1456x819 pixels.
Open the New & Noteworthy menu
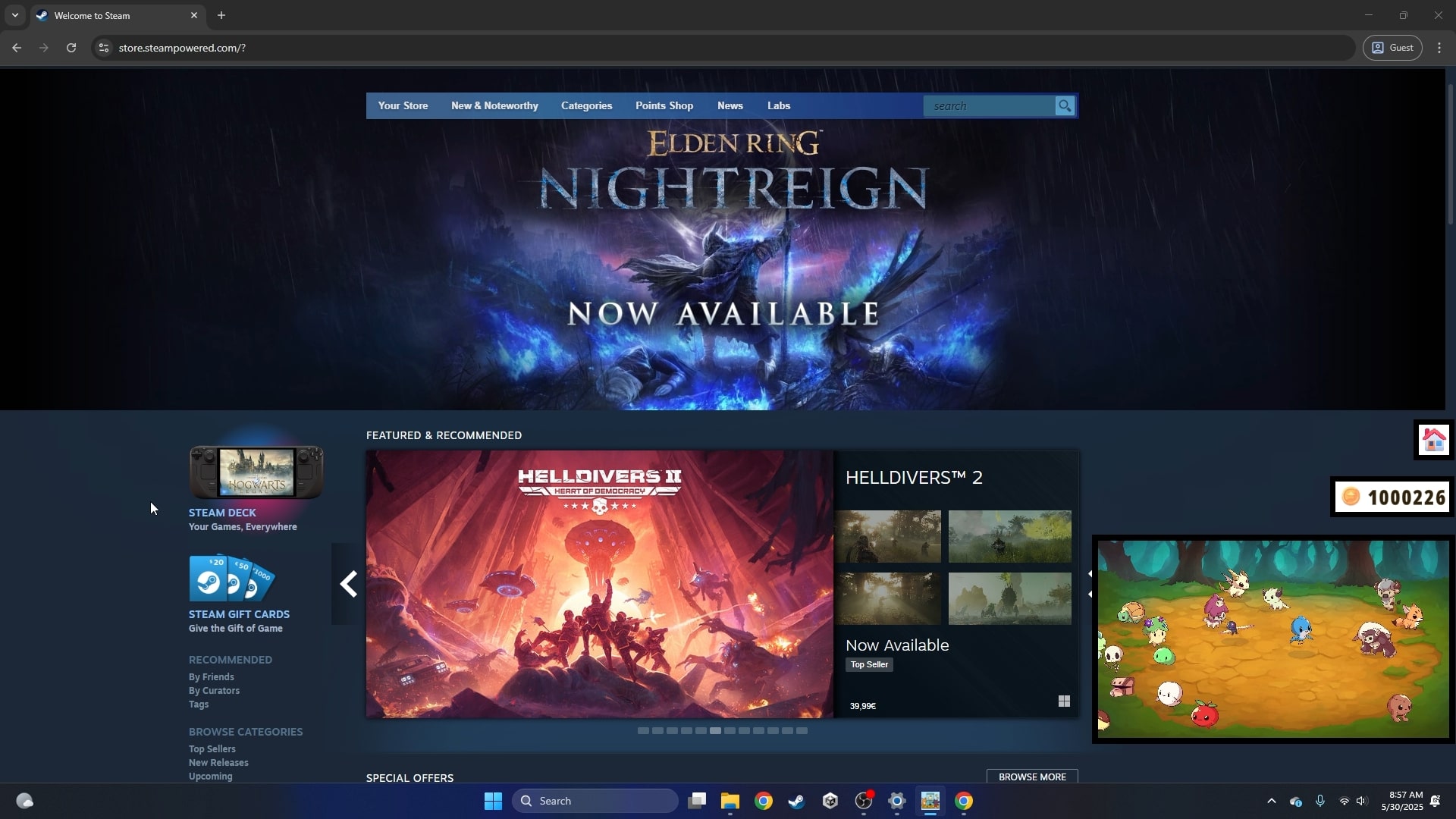(x=494, y=106)
